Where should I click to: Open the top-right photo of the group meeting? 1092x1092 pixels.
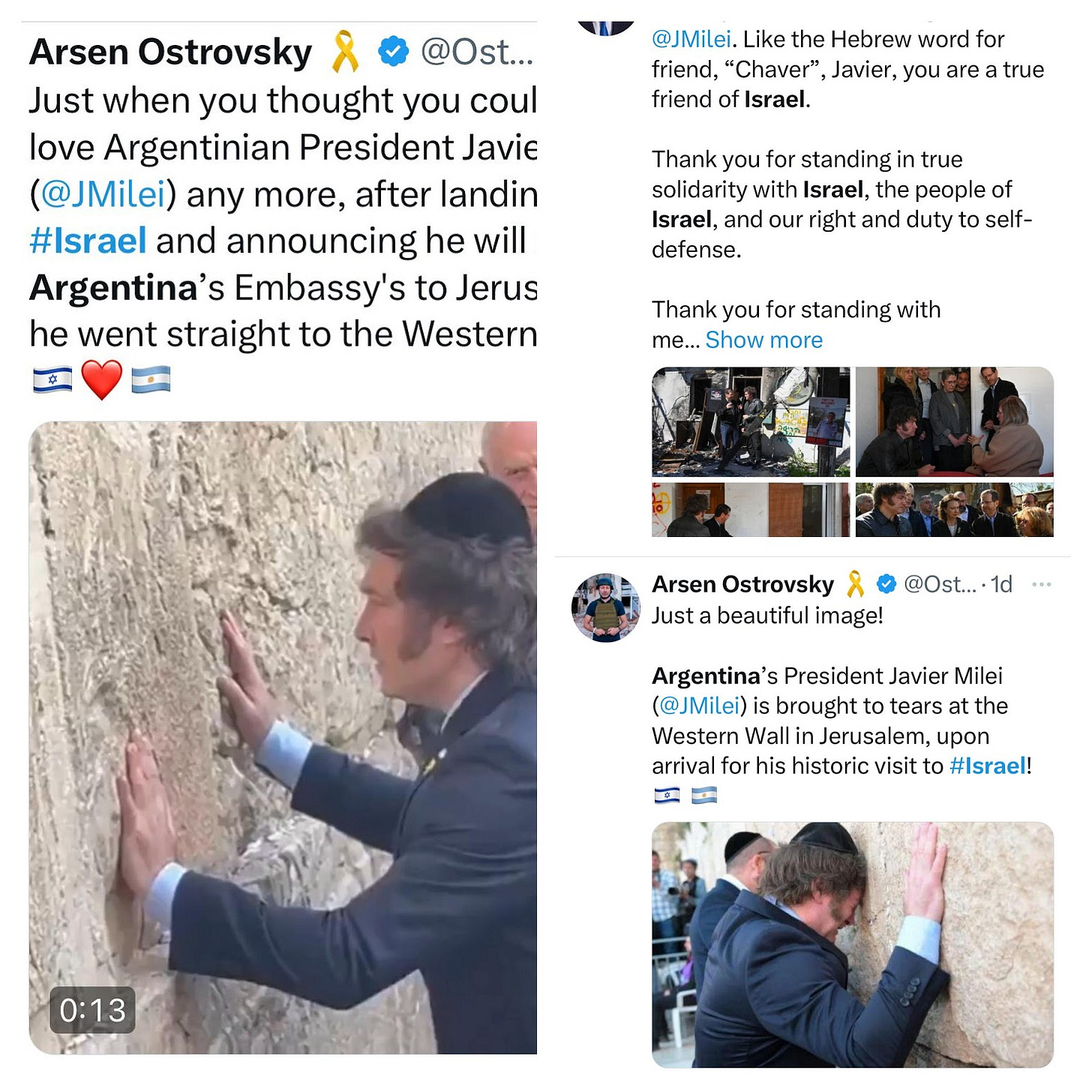click(954, 421)
